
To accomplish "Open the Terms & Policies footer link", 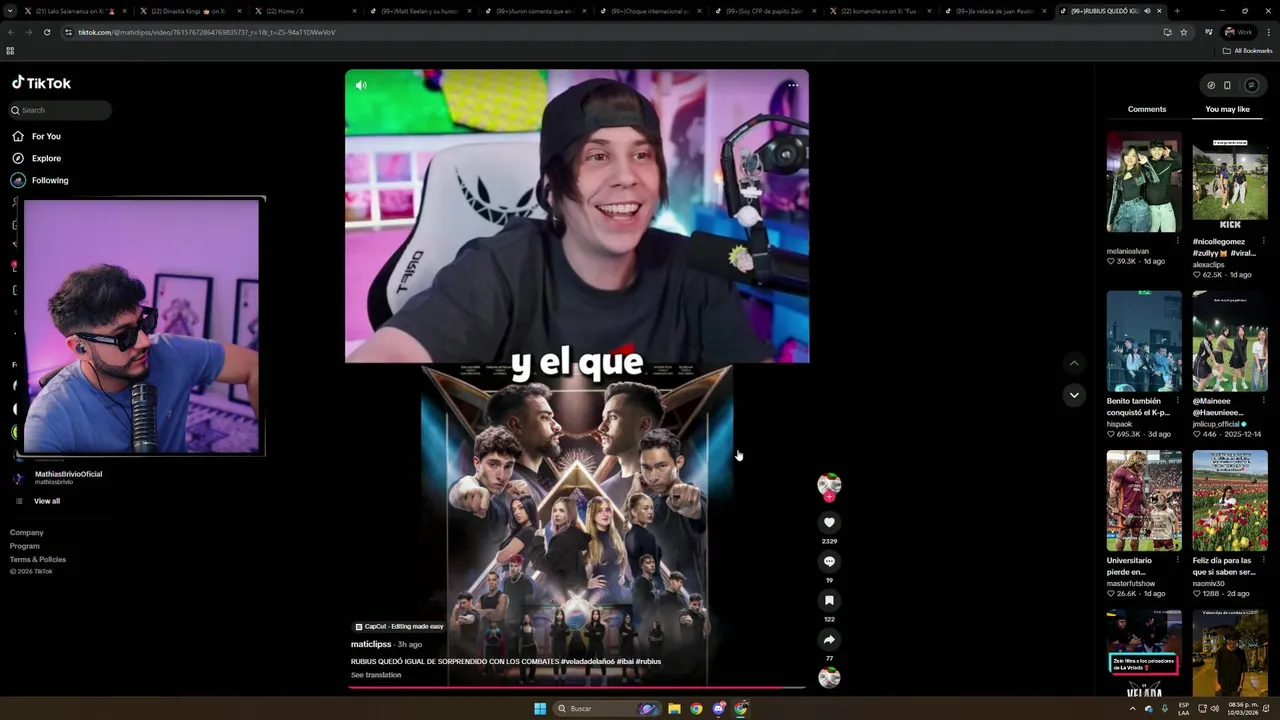I will (x=38, y=559).
